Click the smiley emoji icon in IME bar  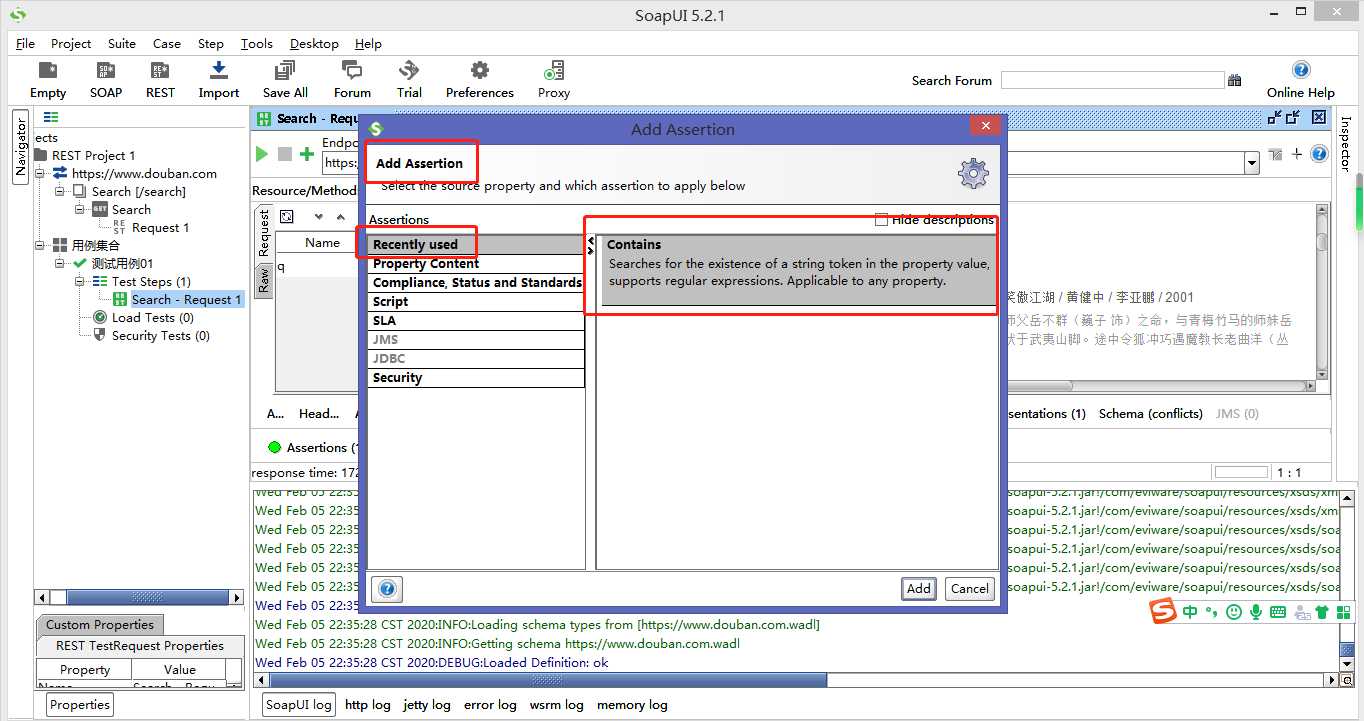[x=1234, y=611]
